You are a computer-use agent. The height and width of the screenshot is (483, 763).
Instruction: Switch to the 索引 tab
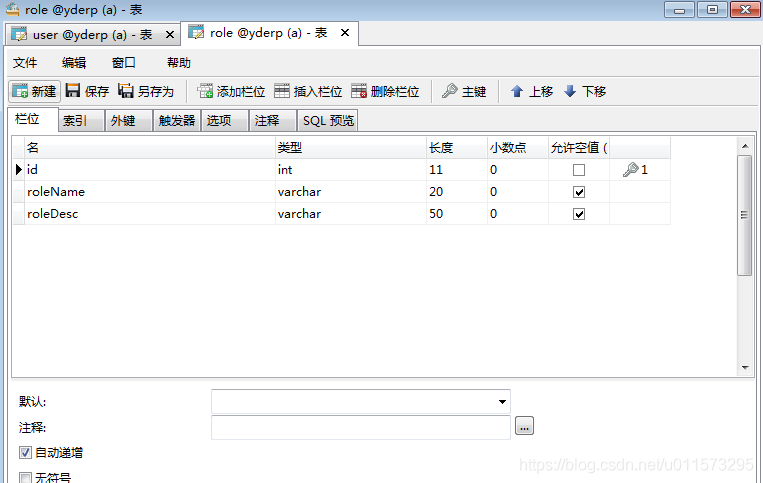[x=81, y=121]
